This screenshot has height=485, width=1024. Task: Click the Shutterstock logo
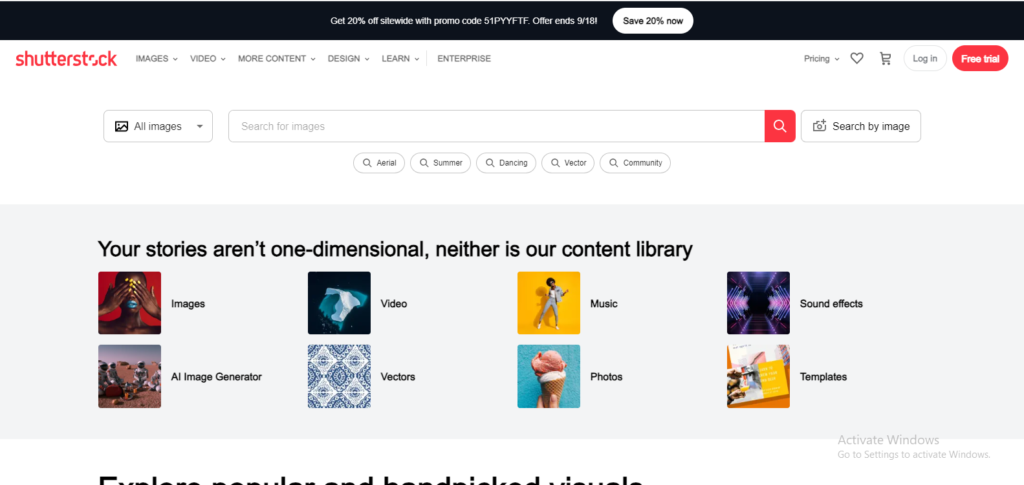tap(66, 59)
